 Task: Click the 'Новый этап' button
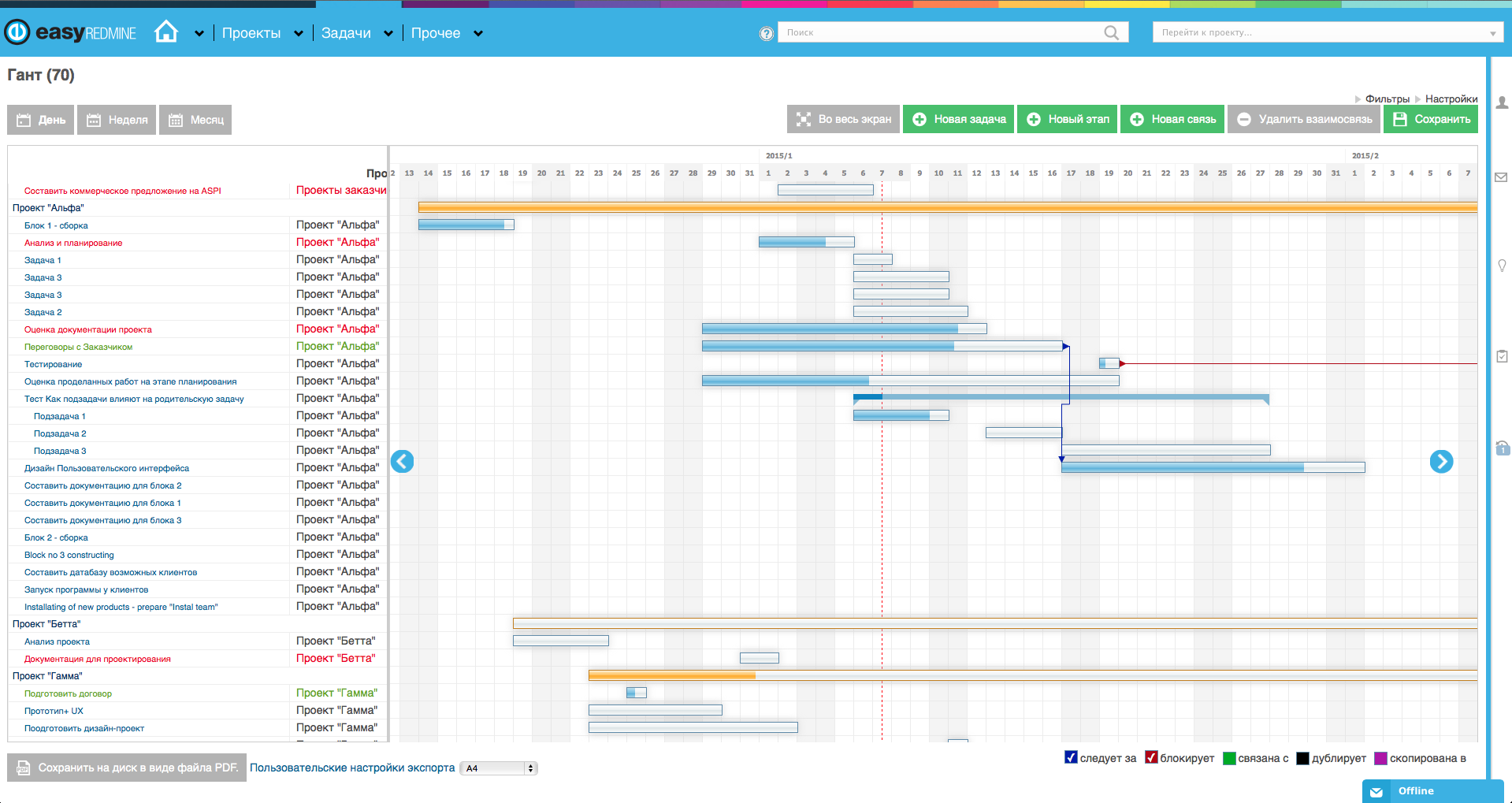pos(1067,119)
